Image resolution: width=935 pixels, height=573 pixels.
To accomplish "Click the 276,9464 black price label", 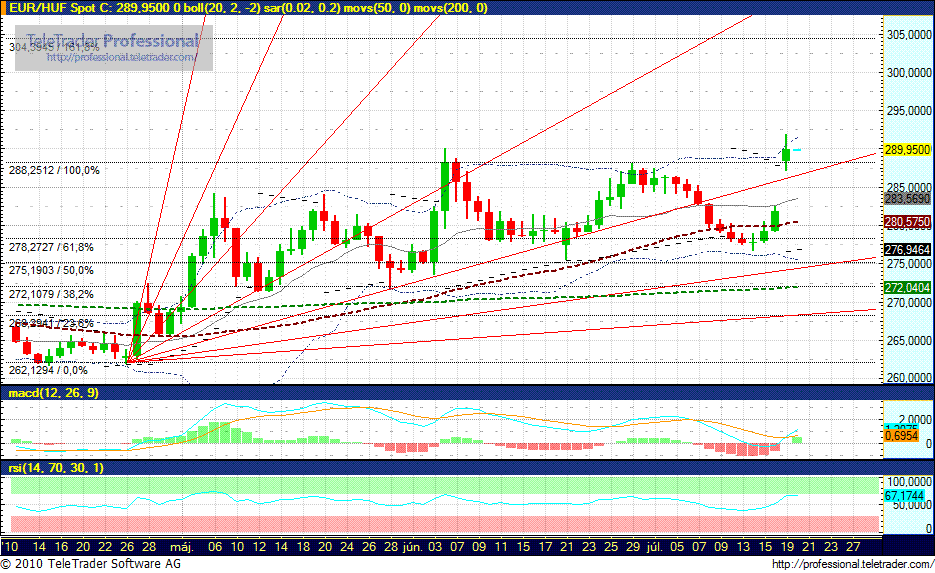I will (x=907, y=249).
